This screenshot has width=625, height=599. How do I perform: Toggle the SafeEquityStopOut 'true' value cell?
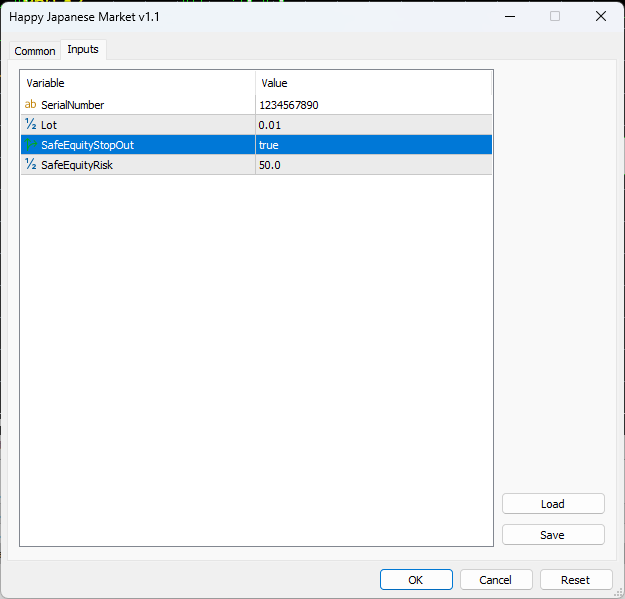pos(373,145)
